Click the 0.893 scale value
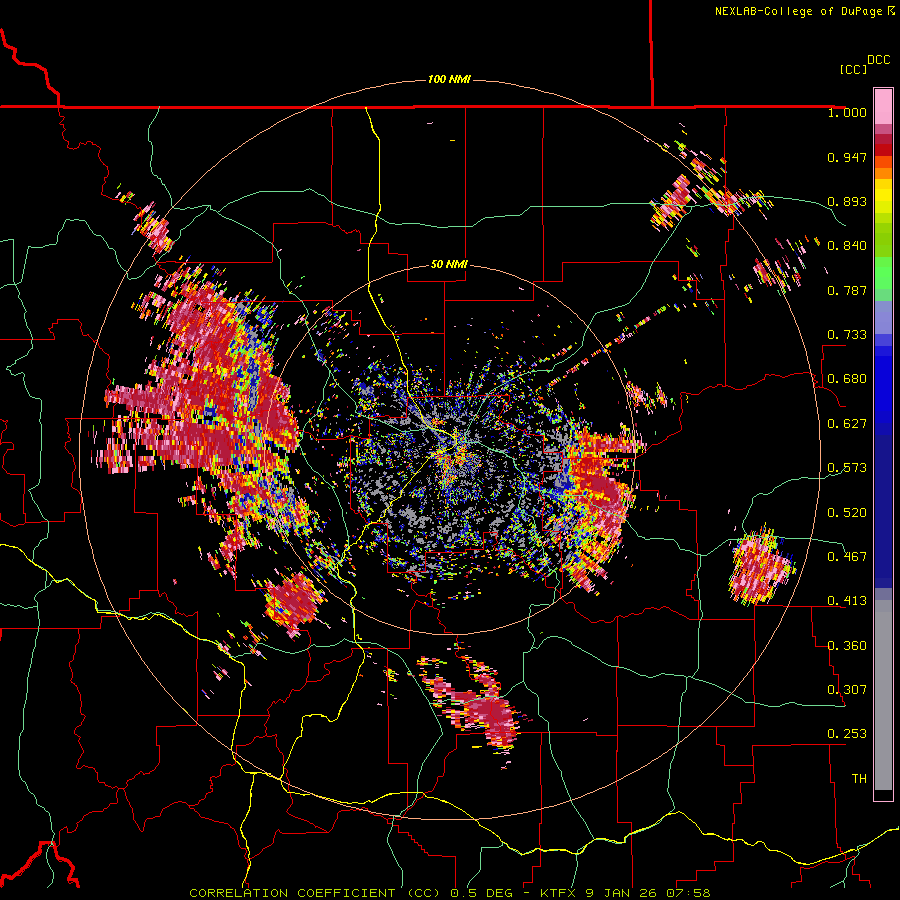 [x=847, y=201]
